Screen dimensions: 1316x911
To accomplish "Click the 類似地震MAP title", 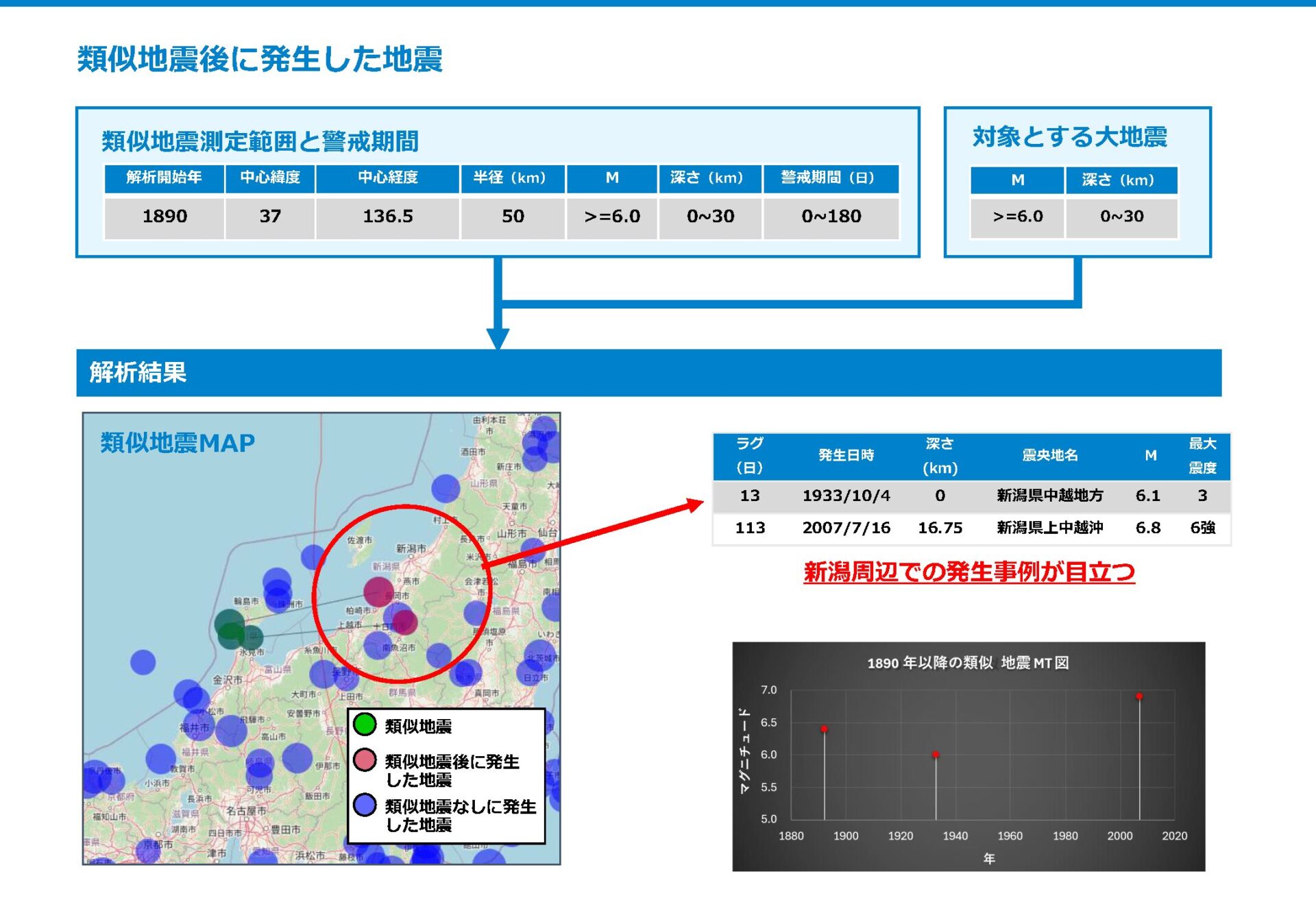I will [178, 443].
